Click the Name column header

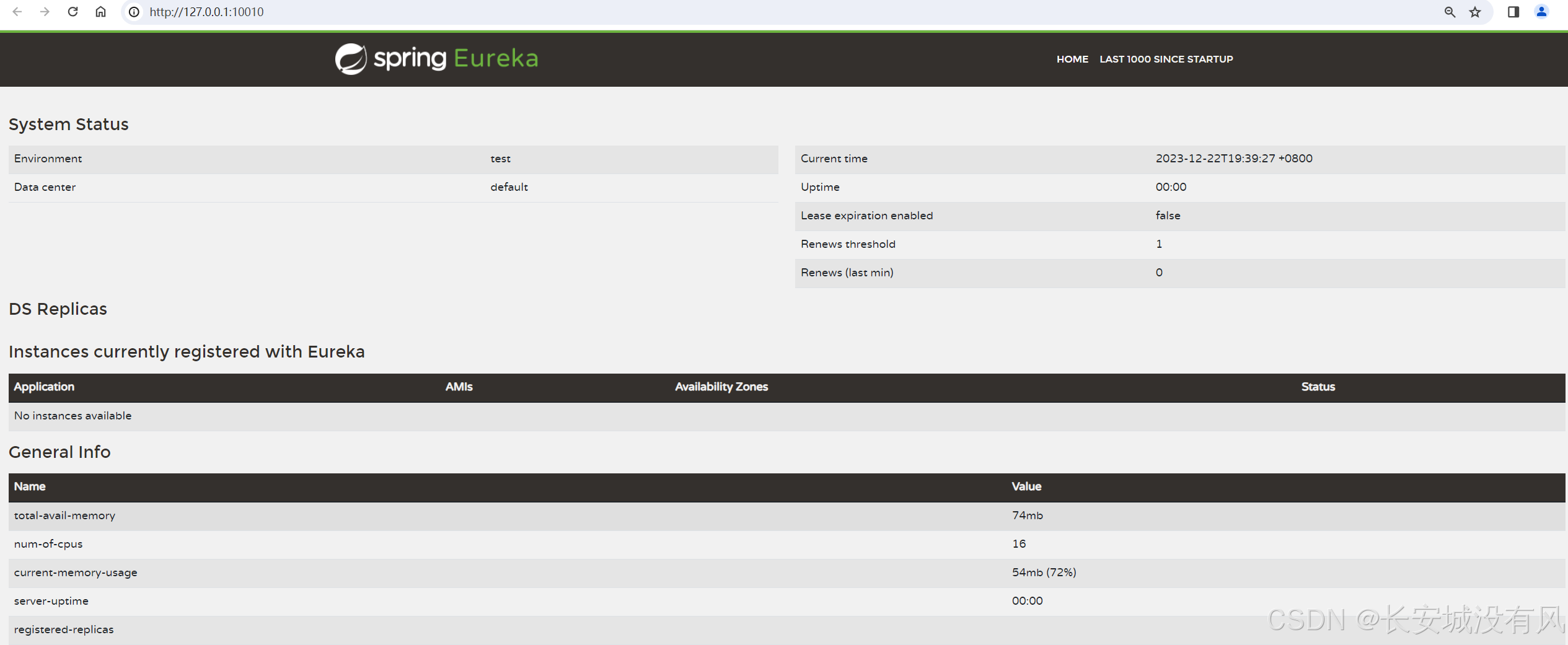30,487
